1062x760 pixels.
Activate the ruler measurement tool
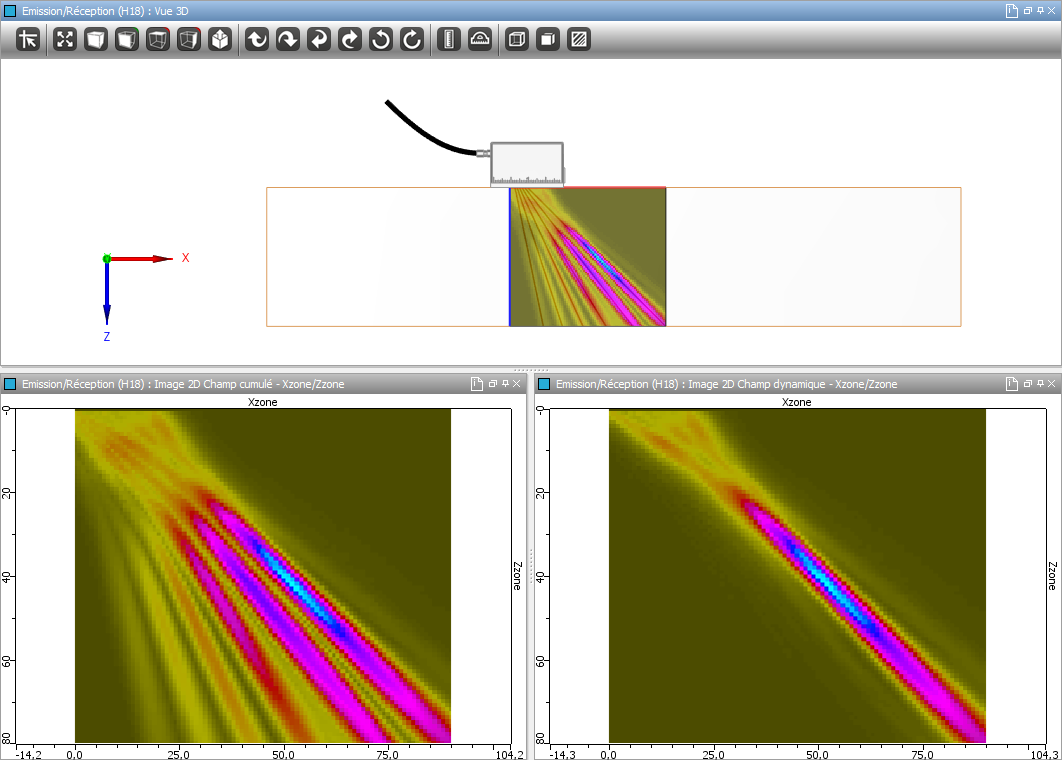[x=448, y=40]
